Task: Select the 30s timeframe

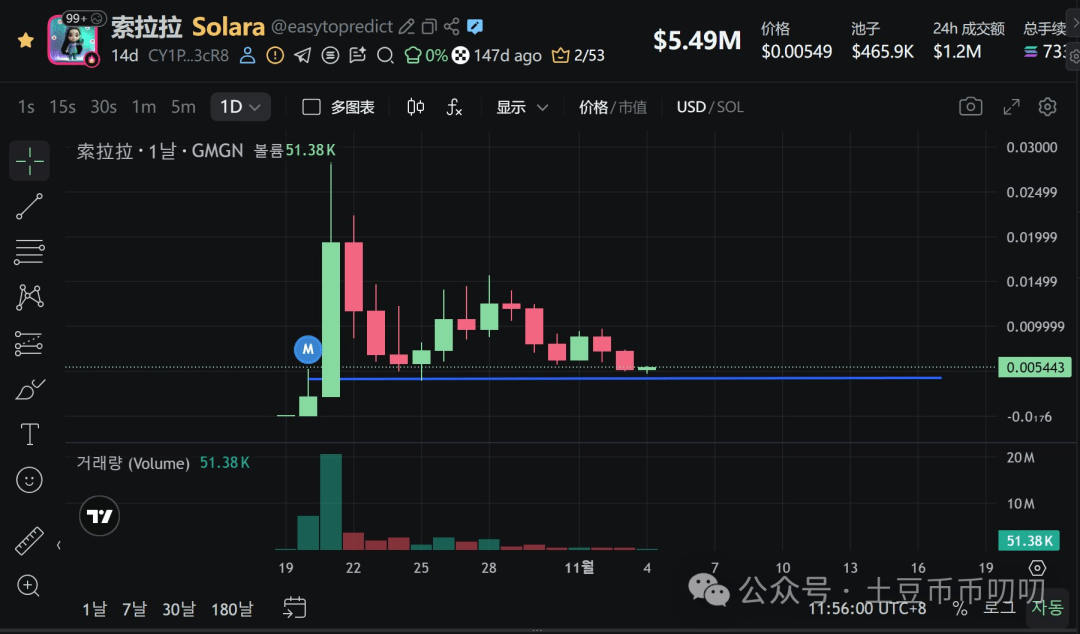Action: point(103,107)
